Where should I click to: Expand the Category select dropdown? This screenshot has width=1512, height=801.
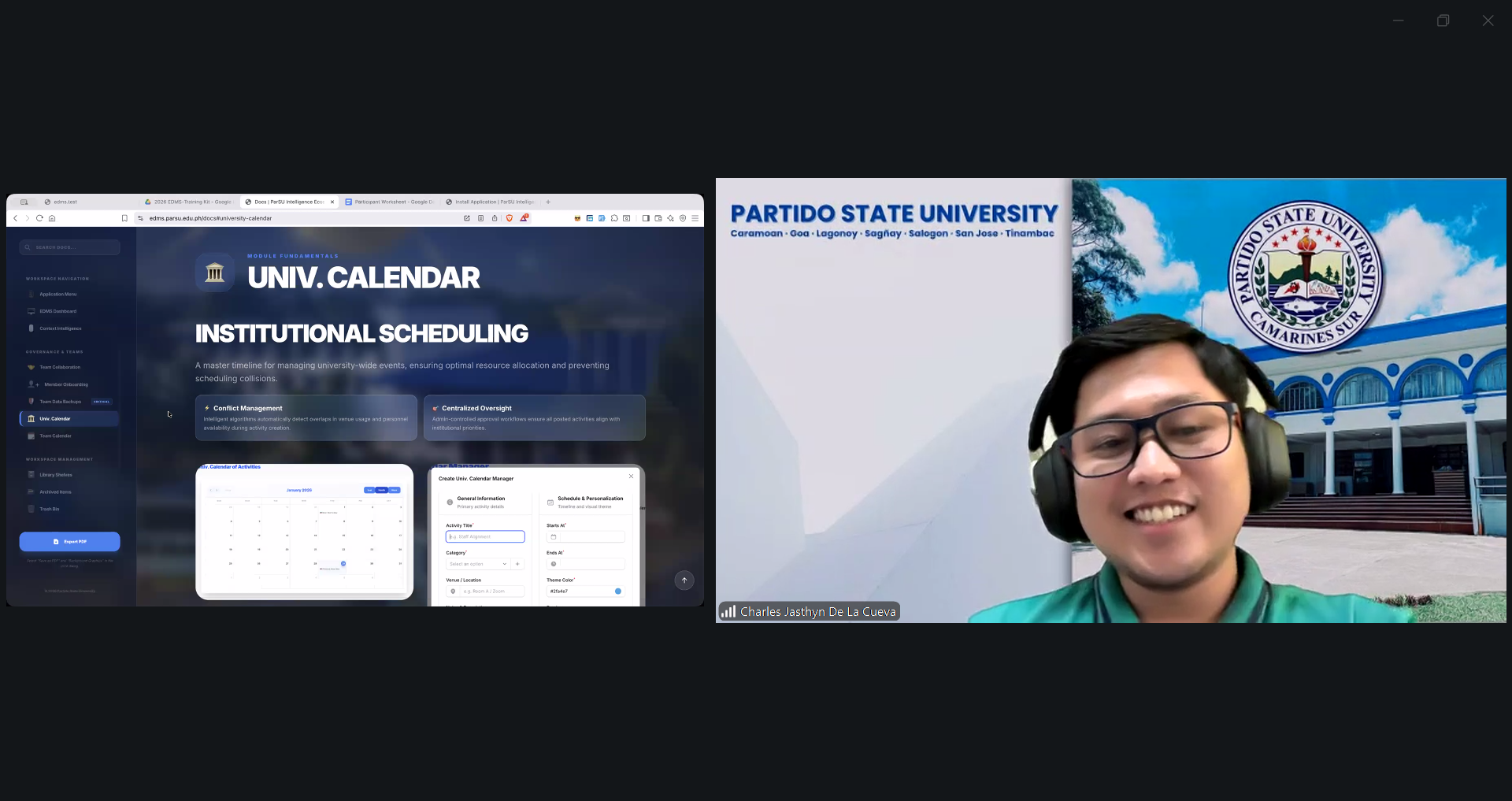pyautogui.click(x=478, y=564)
